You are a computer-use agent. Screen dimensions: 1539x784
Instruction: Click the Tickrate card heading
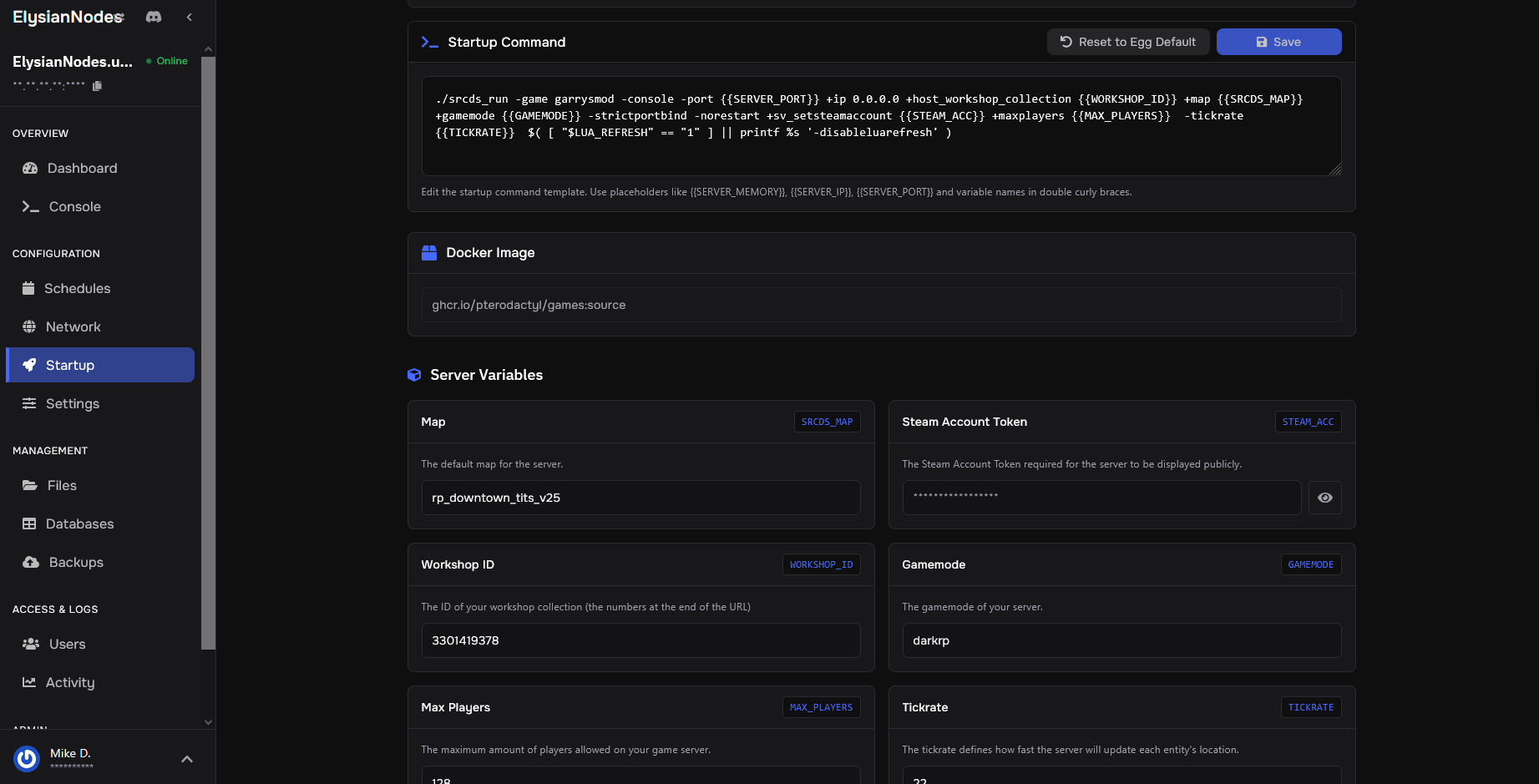tap(925, 707)
